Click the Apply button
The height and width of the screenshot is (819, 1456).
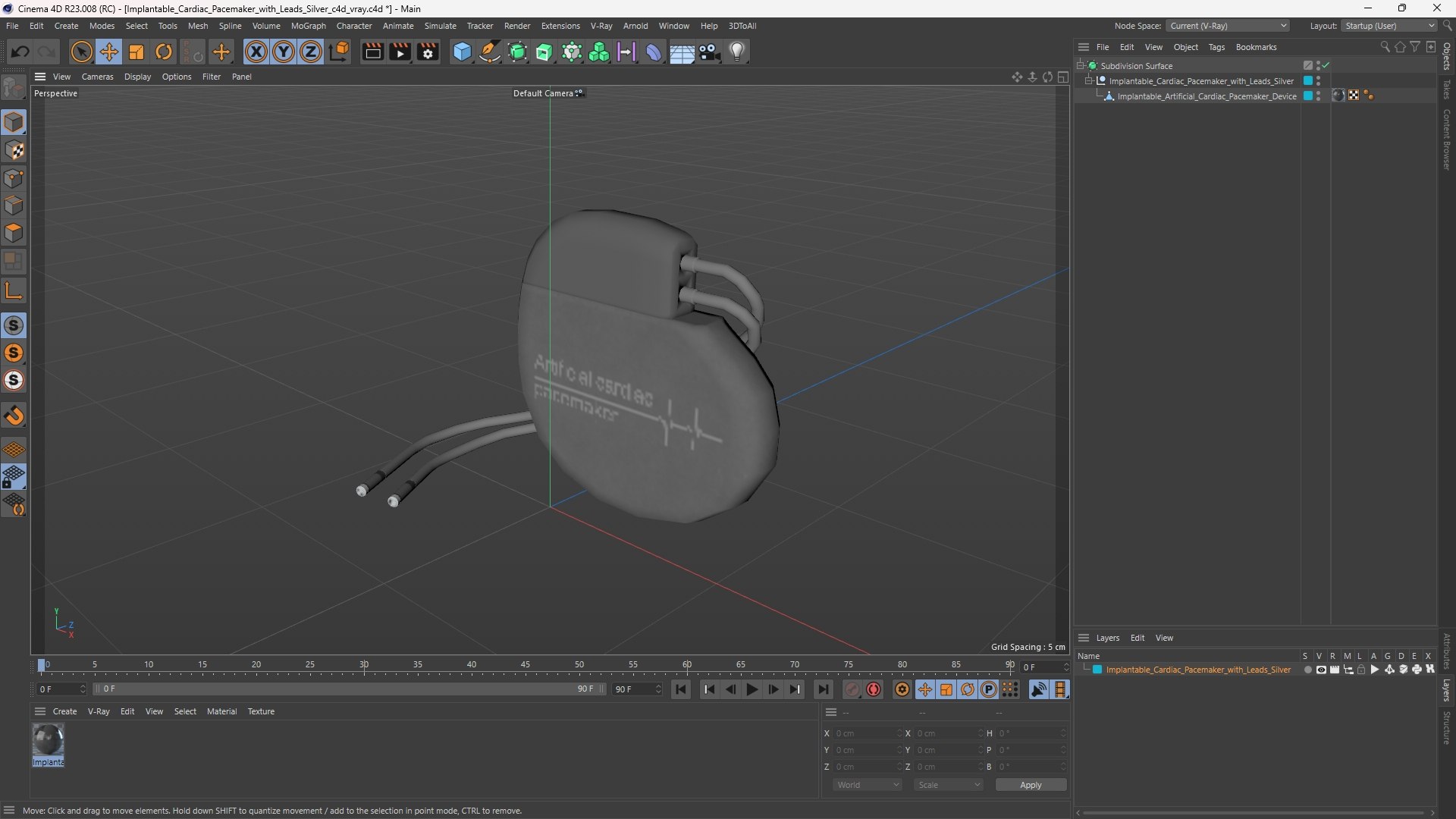pyautogui.click(x=1031, y=785)
